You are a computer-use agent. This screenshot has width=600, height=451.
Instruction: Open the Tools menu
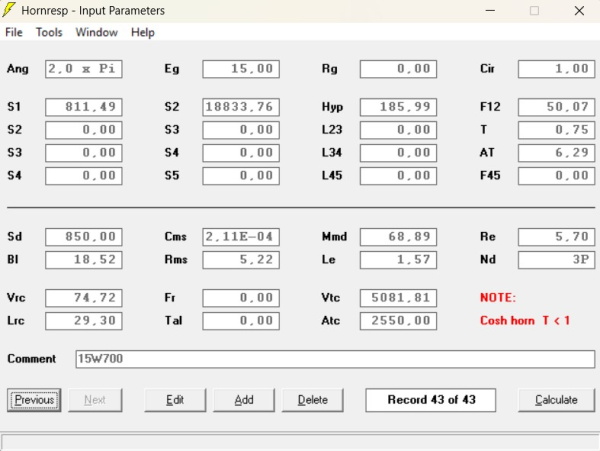click(49, 32)
